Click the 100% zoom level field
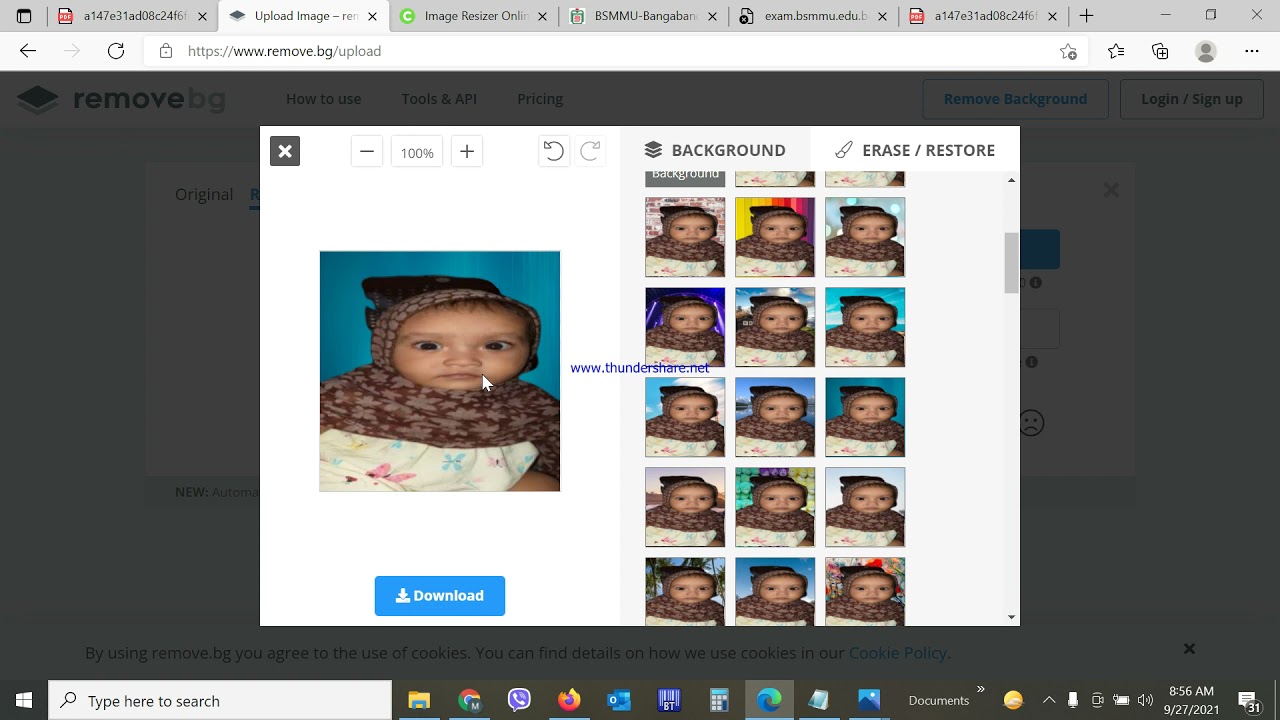The width and height of the screenshot is (1280, 720). tap(417, 153)
